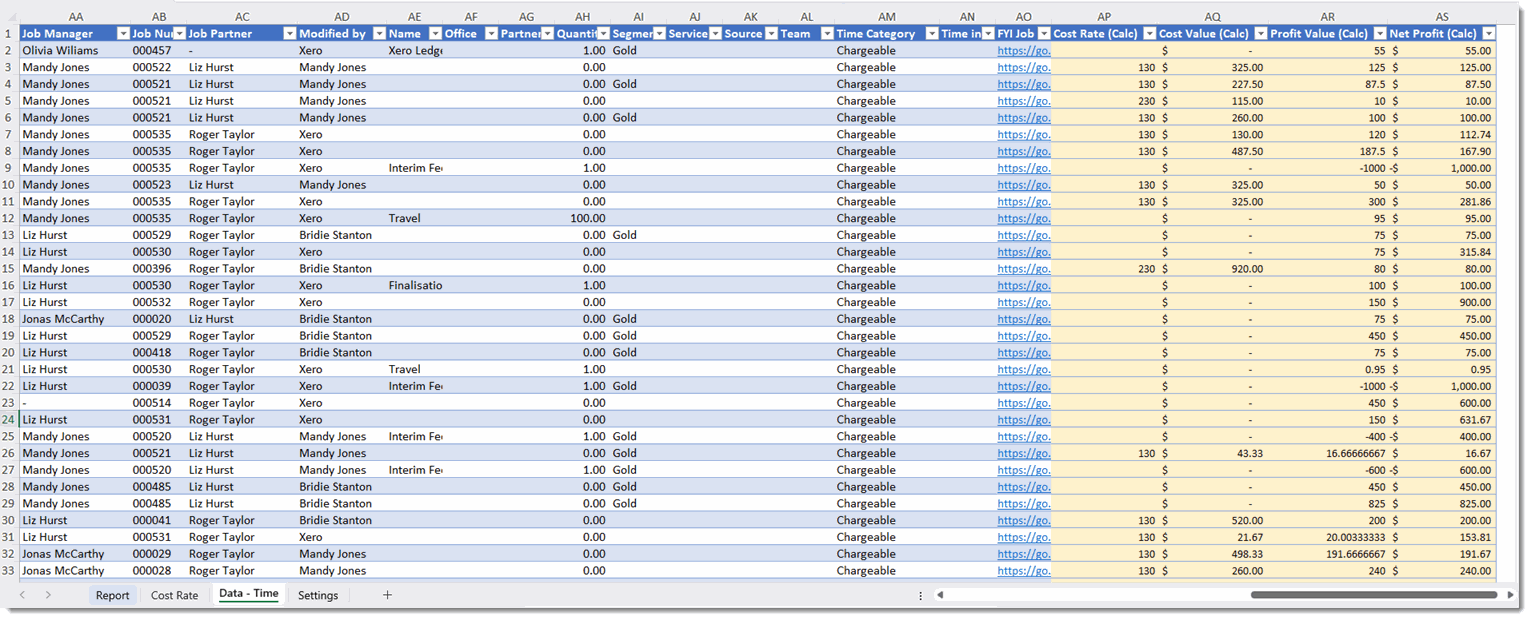
Task: Open the FYI Job link in row 22
Action: 1023,386
